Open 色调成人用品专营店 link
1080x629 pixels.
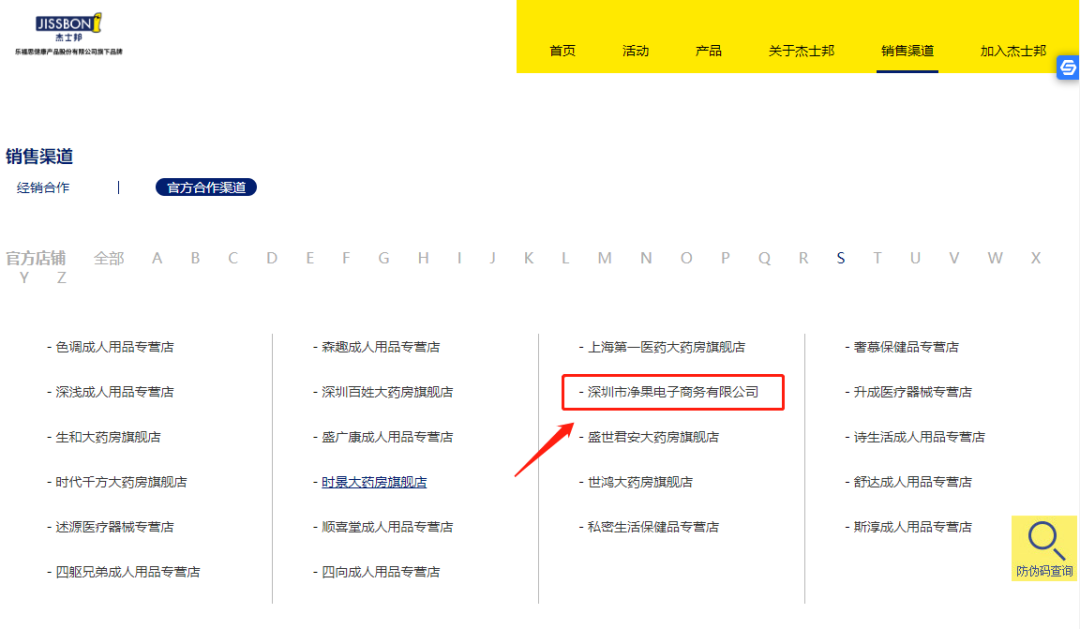click(114, 347)
